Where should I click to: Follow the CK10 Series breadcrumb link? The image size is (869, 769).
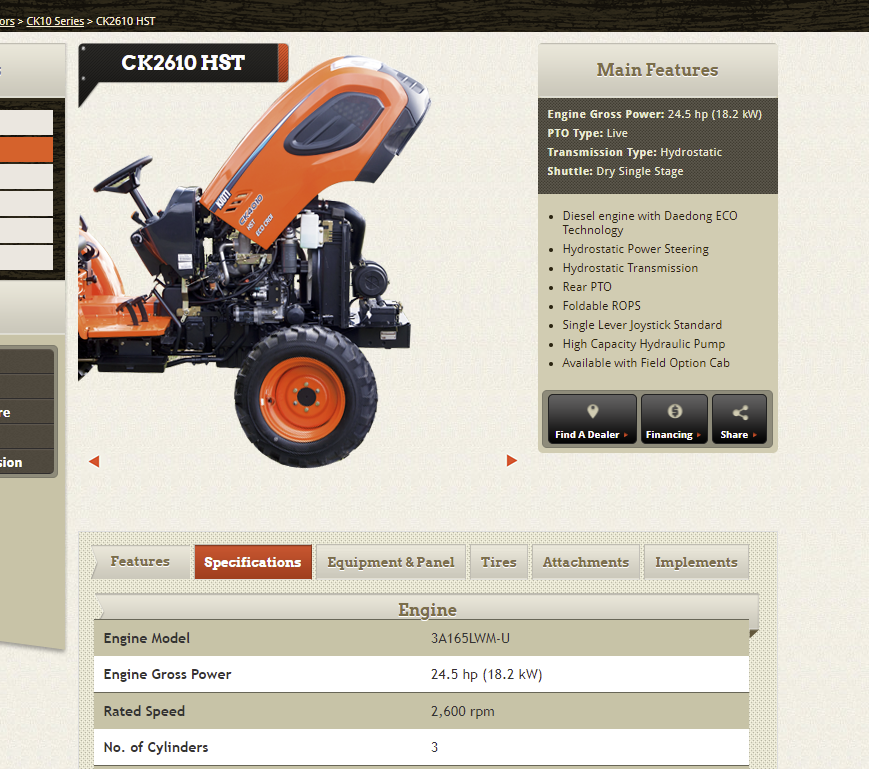click(55, 21)
